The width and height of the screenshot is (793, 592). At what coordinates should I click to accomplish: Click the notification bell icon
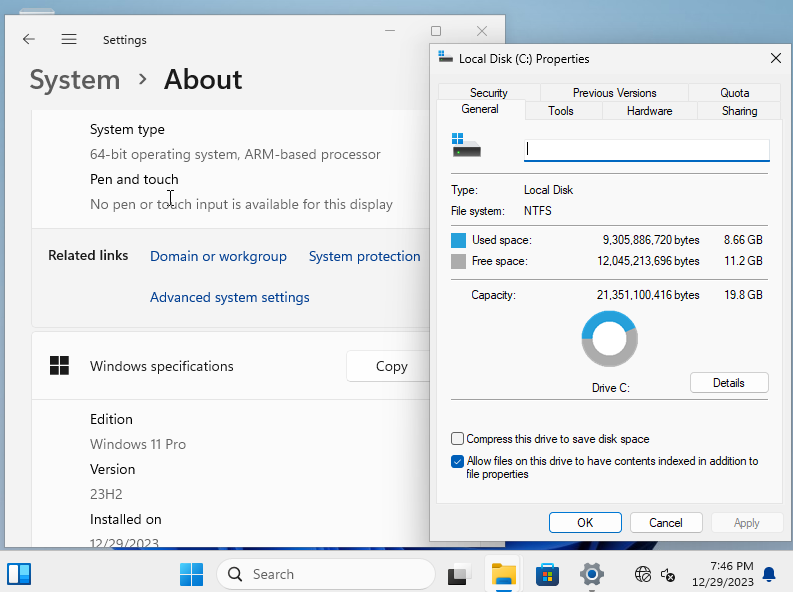click(769, 574)
